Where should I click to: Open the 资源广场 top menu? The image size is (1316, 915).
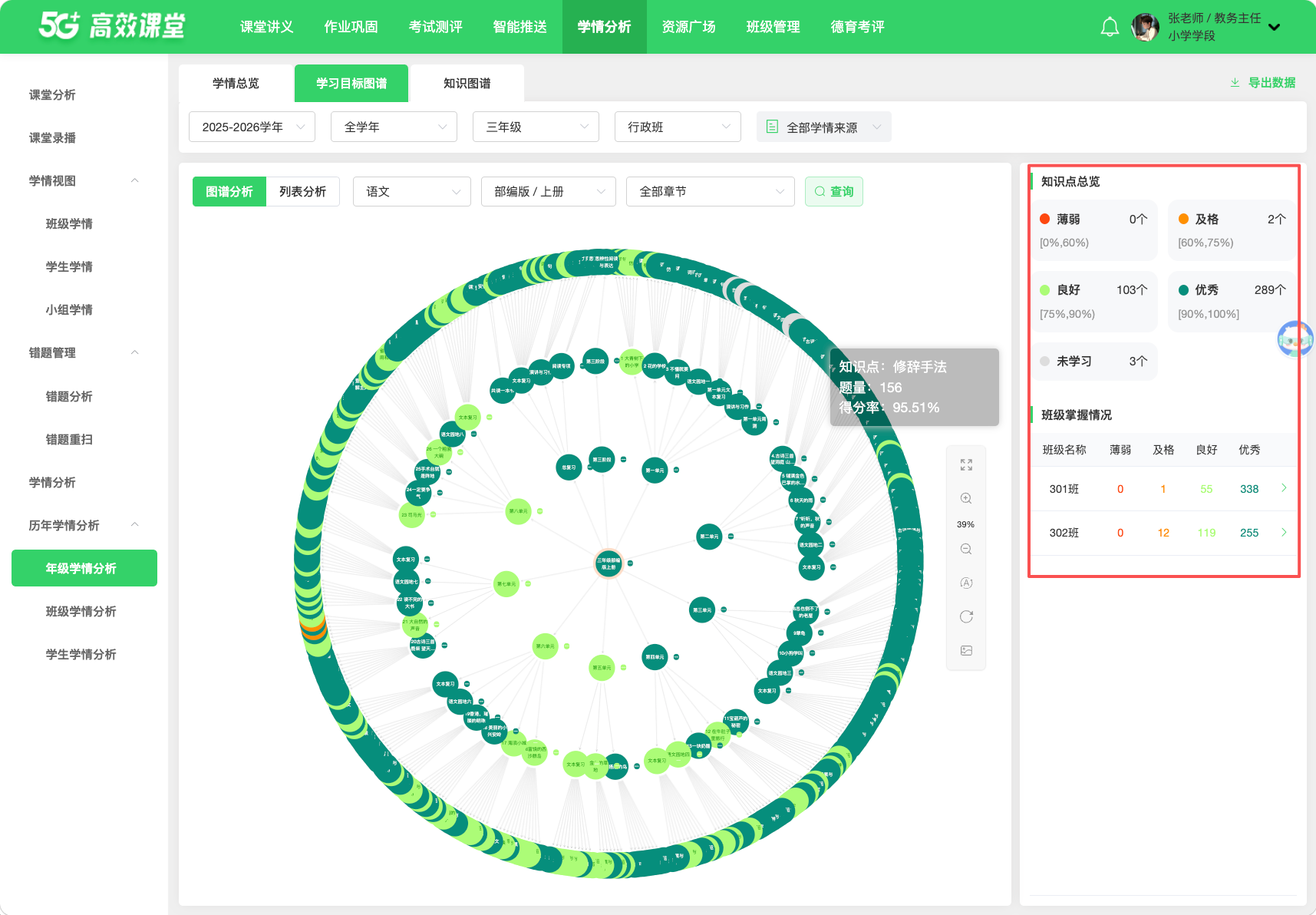688,27
